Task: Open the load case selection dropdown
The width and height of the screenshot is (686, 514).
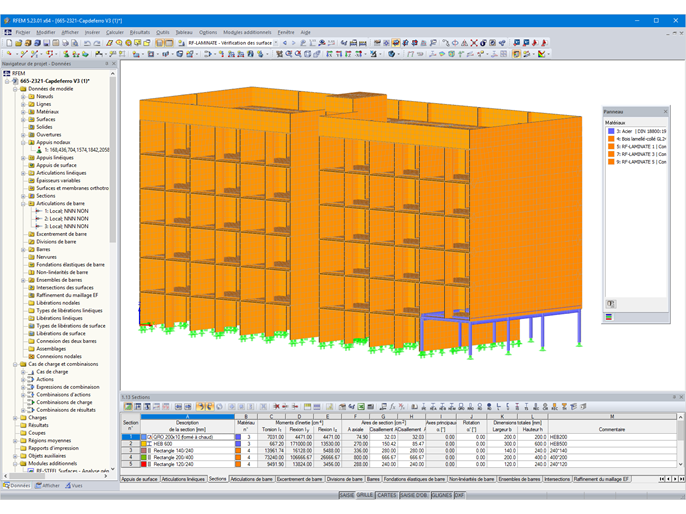Action: (x=276, y=43)
